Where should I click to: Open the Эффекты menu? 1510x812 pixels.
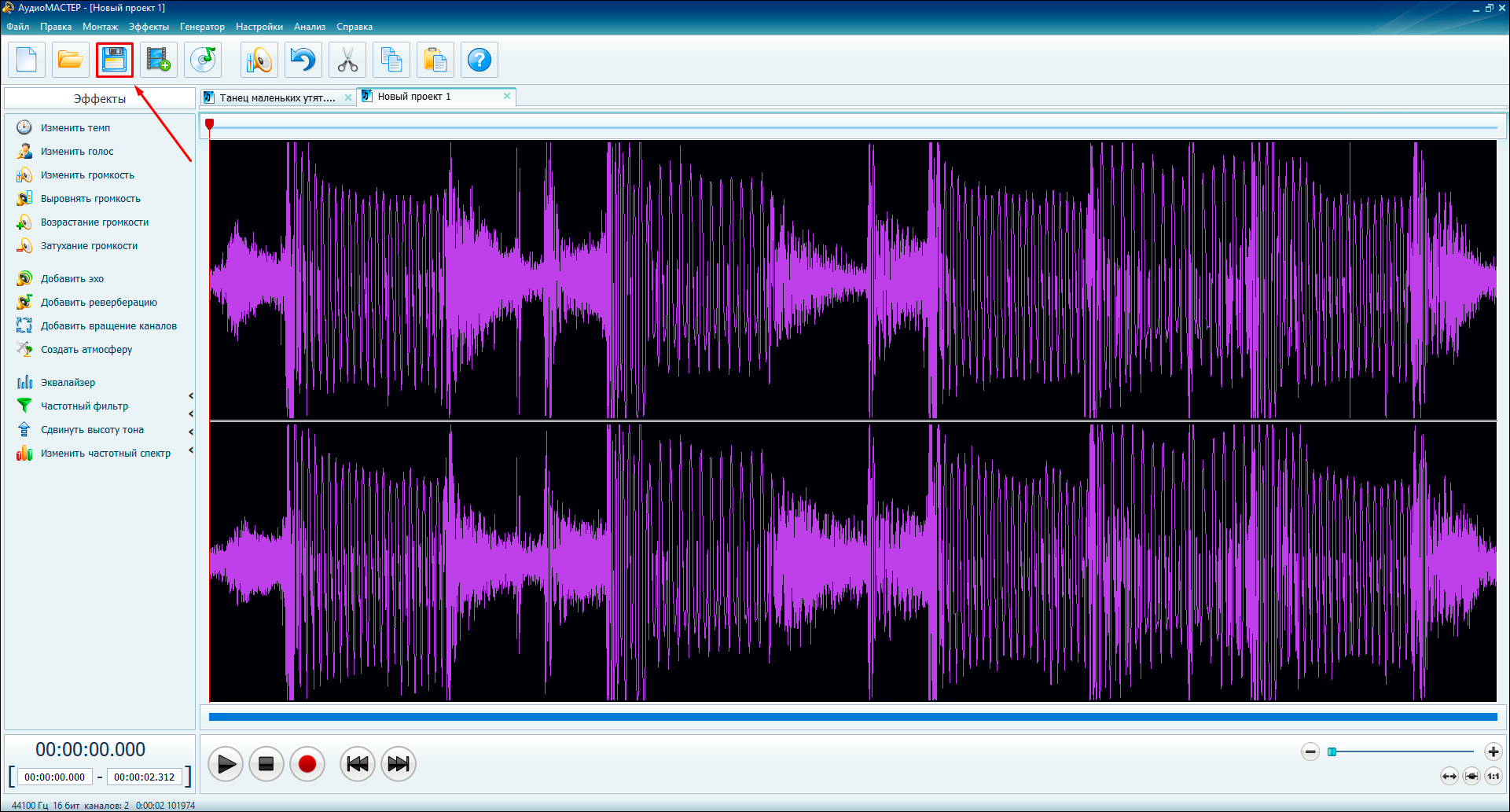(149, 27)
